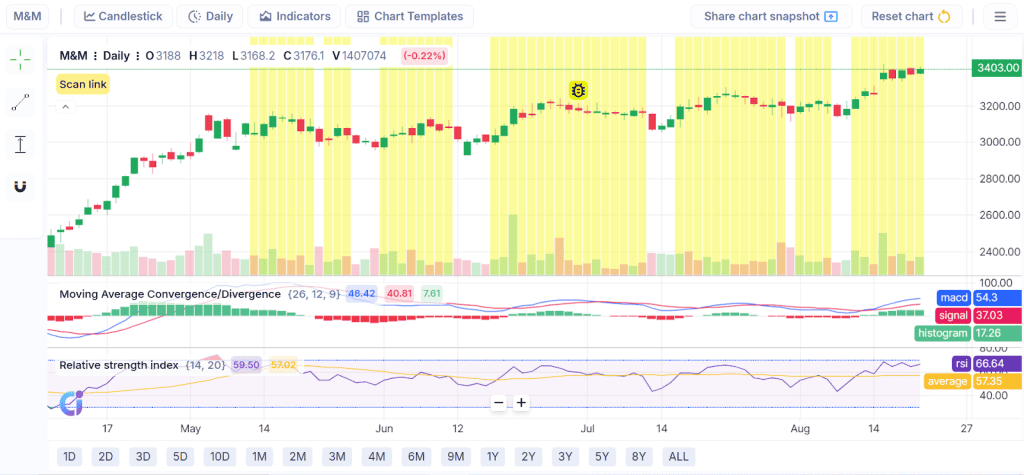Select the 5Y time range
Image resolution: width=1024 pixels, height=475 pixels.
pyautogui.click(x=602, y=456)
